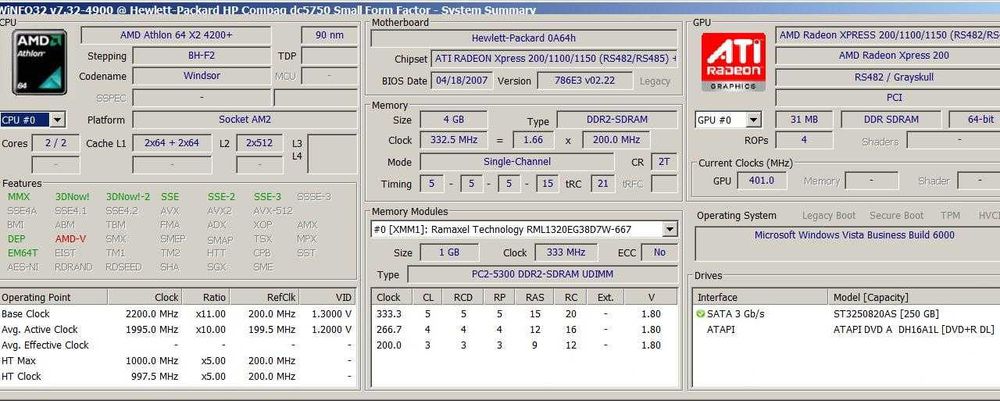This screenshot has width=1000, height=401.
Task: Click the SSE-3 feature label
Action: pos(267,197)
